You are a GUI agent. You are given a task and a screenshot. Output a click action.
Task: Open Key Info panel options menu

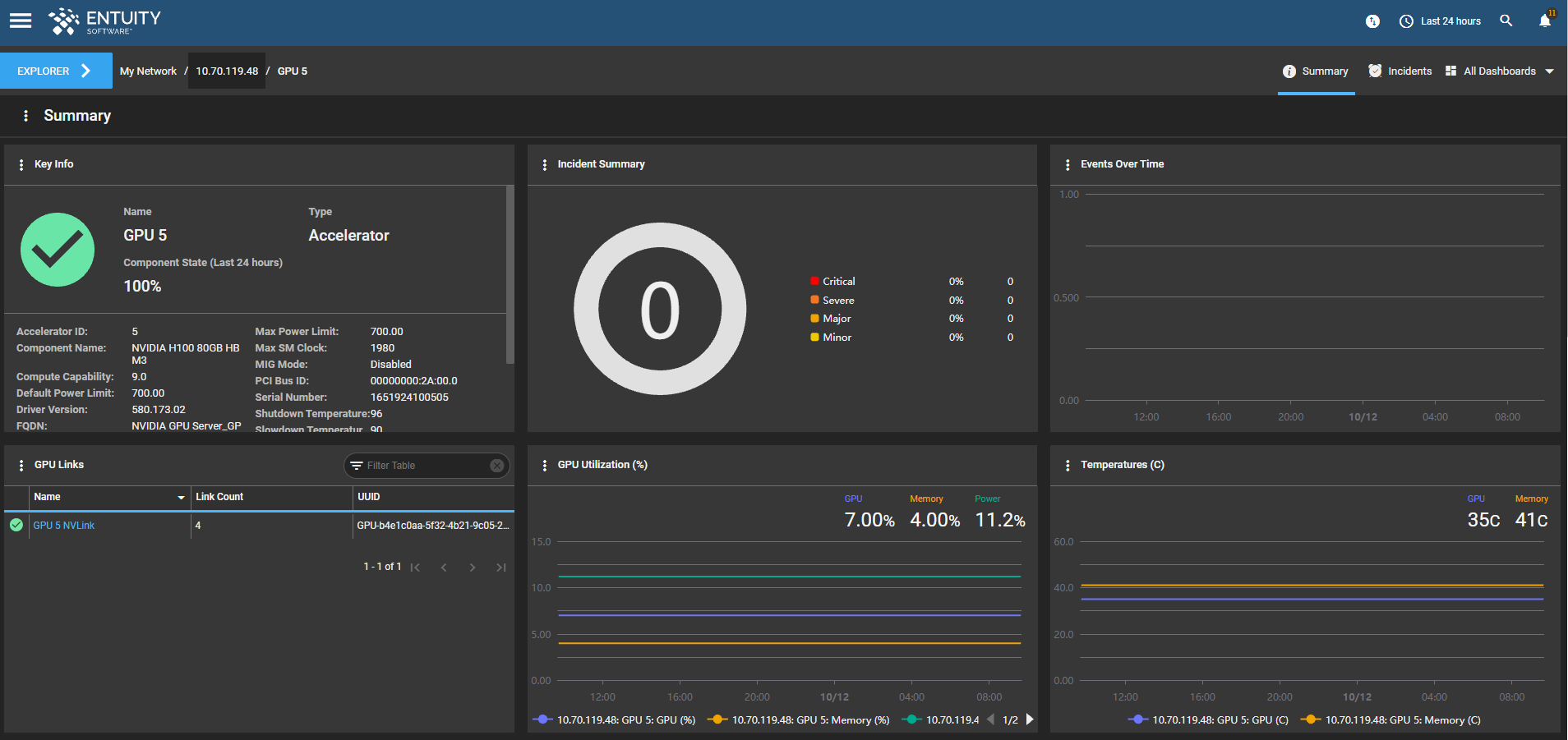[21, 165]
